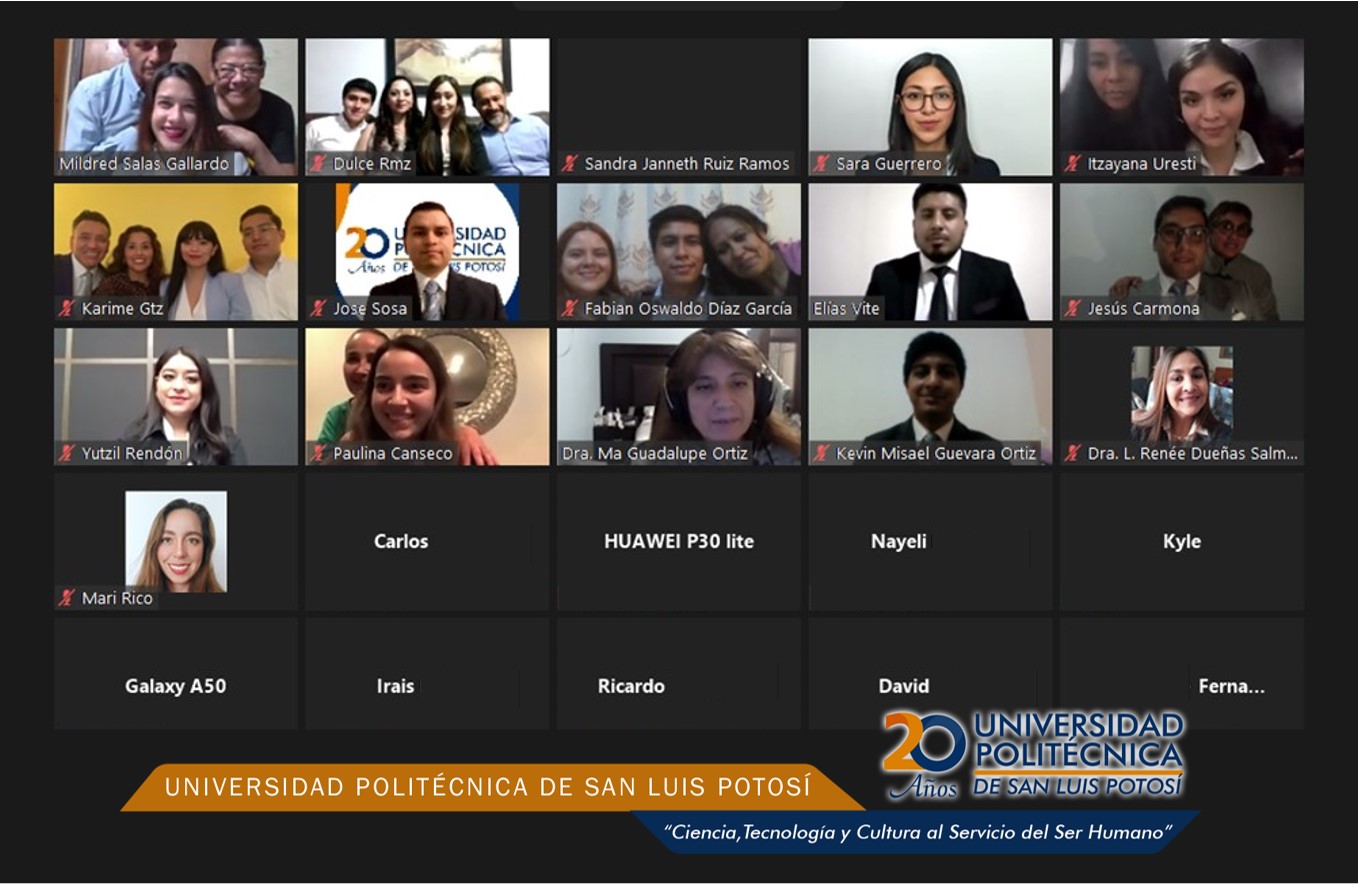The image size is (1358, 884).
Task: Click the Universidad Politécnica 20 Años logo
Action: [1032, 755]
